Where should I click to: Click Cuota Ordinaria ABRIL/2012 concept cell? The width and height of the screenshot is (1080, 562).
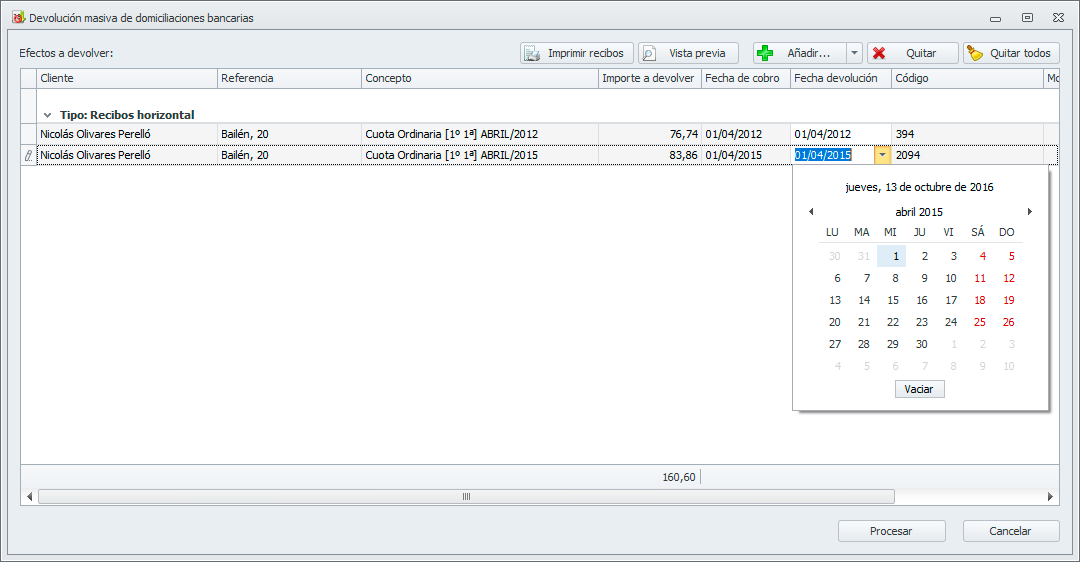coord(479,134)
